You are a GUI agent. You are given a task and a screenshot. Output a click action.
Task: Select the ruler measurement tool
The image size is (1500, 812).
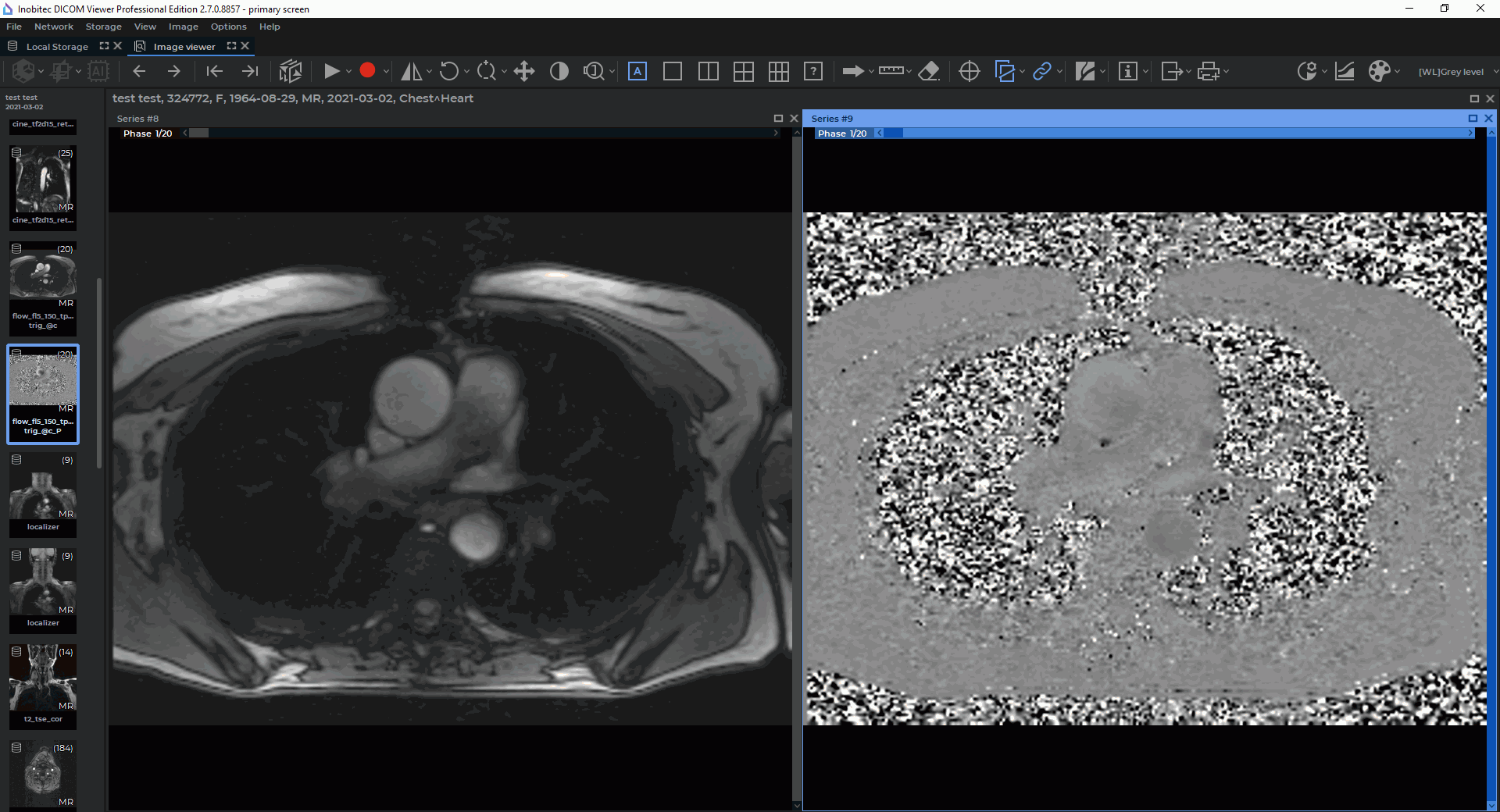891,70
